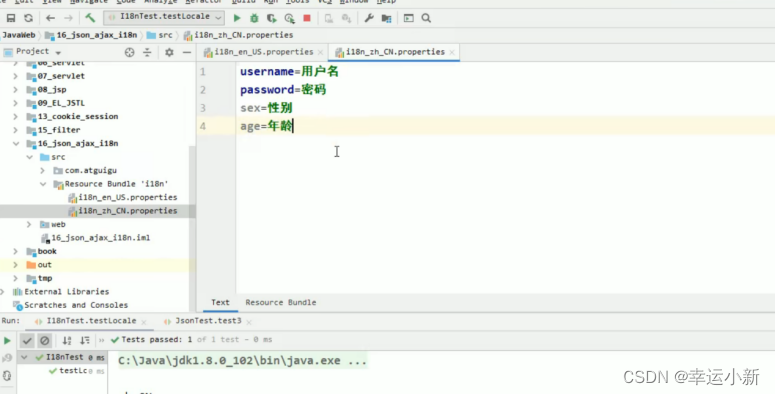Expand the 13_cookie_session module
Viewport: 775px width, 395px height.
point(15,117)
